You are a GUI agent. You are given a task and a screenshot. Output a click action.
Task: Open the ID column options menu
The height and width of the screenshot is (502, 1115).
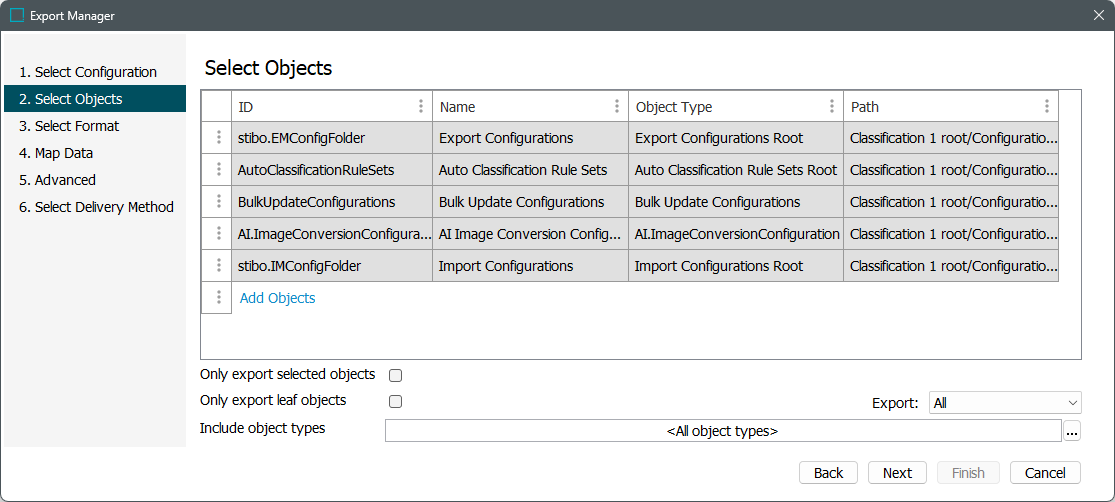(x=420, y=106)
